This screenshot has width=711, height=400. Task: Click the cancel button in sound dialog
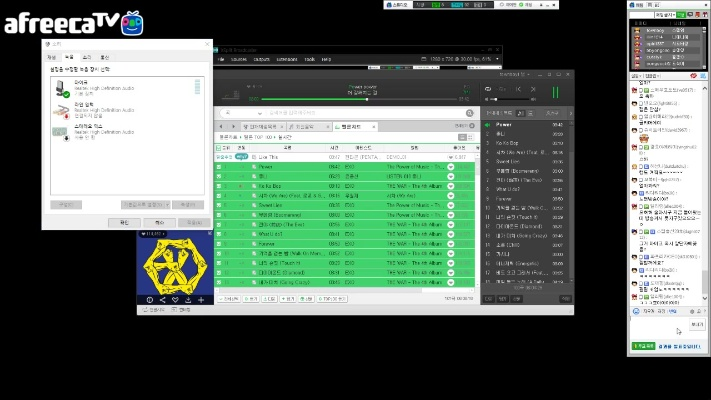click(159, 222)
